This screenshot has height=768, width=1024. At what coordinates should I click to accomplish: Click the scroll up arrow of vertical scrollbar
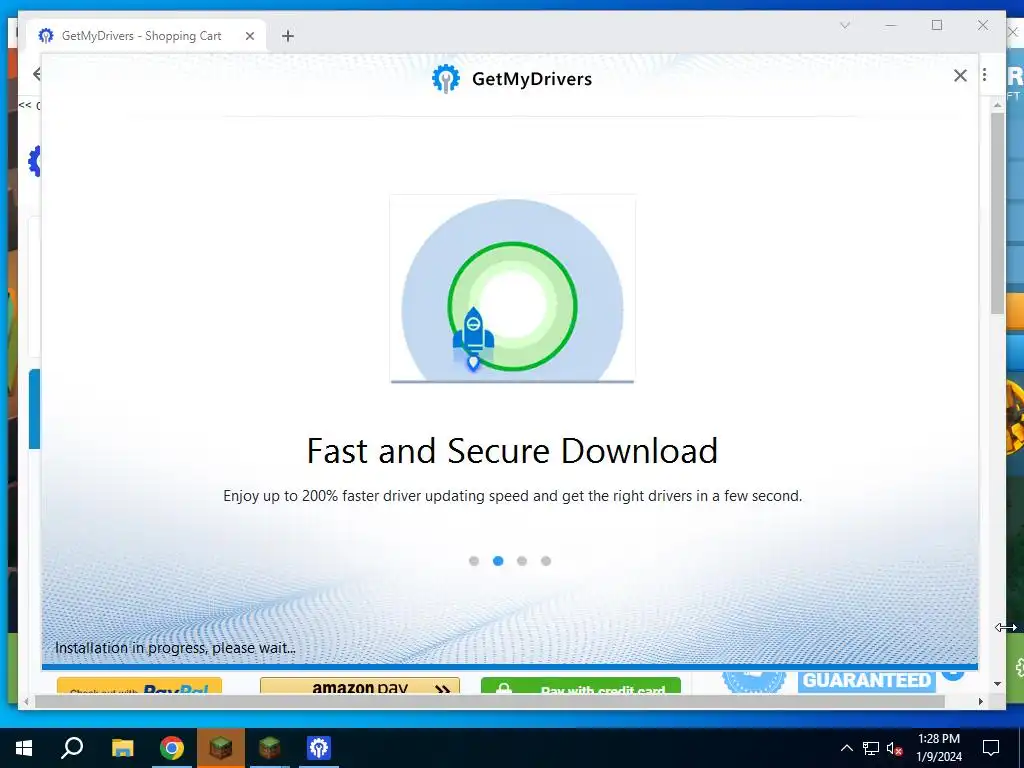(x=997, y=104)
